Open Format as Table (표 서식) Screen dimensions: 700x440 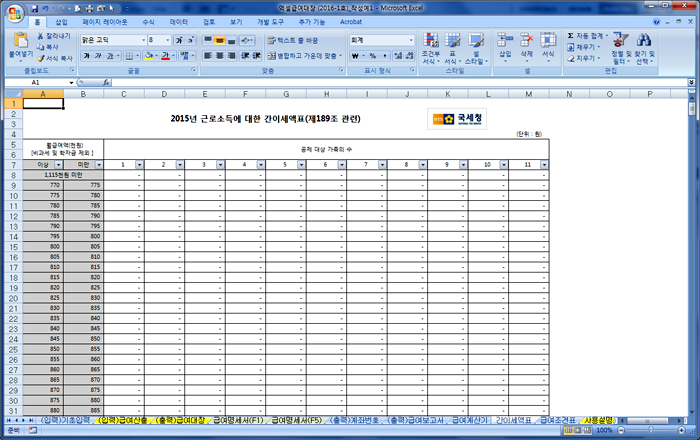452,48
